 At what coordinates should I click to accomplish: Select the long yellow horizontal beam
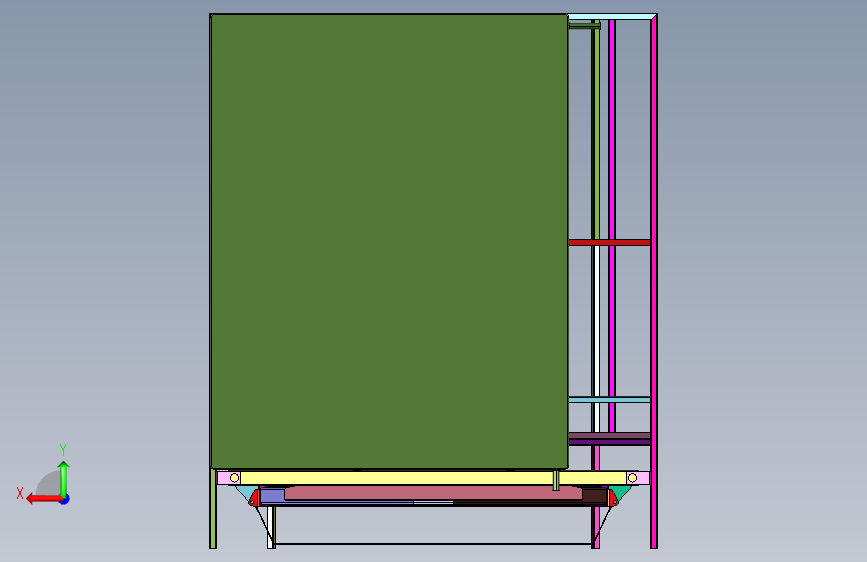pos(433,478)
